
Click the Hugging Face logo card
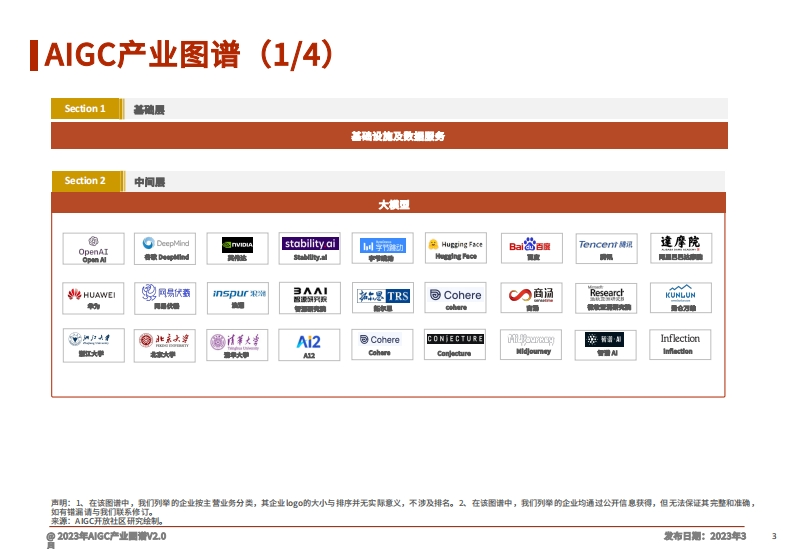click(x=456, y=248)
